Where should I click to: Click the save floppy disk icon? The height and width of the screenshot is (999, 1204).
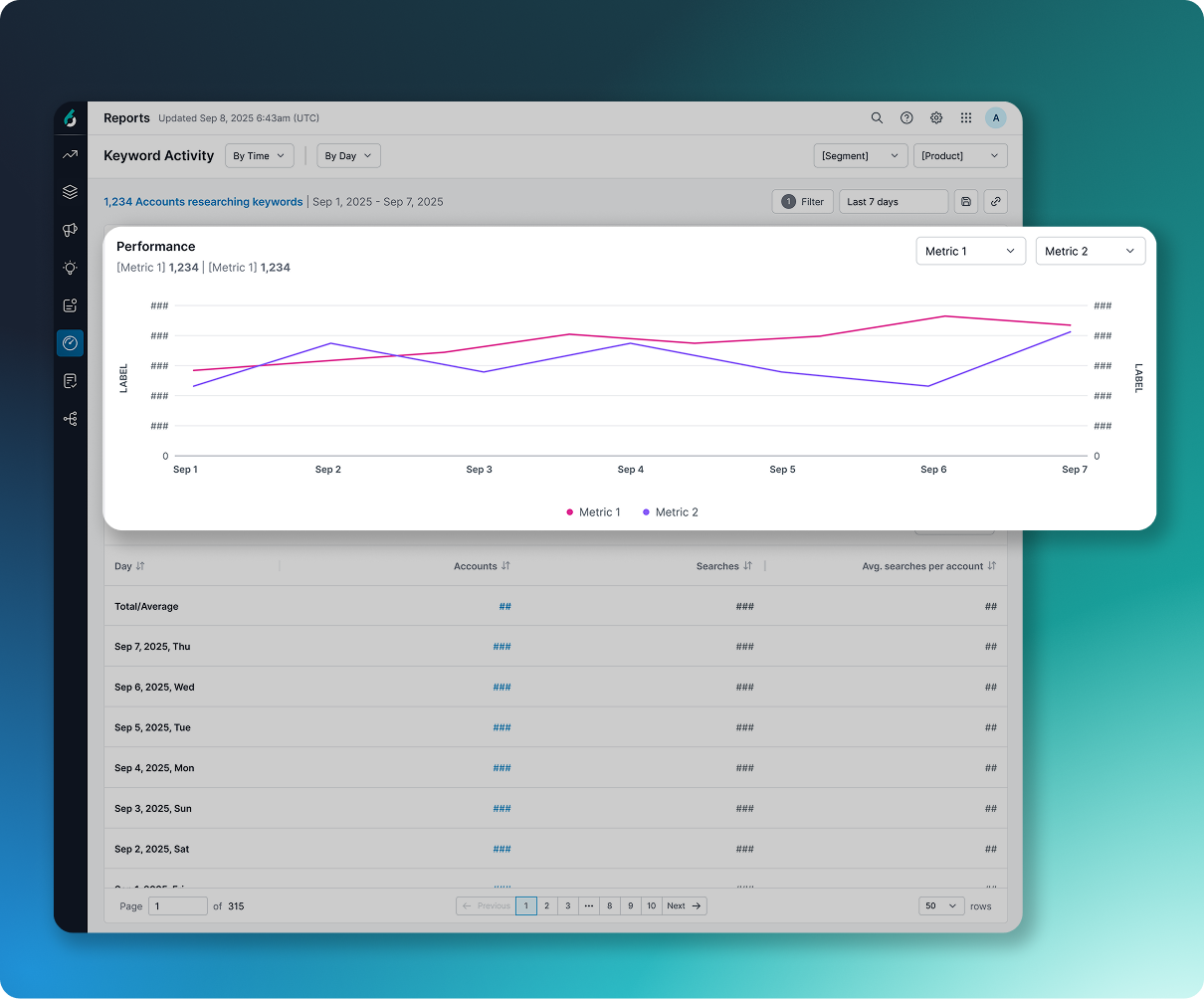(966, 201)
